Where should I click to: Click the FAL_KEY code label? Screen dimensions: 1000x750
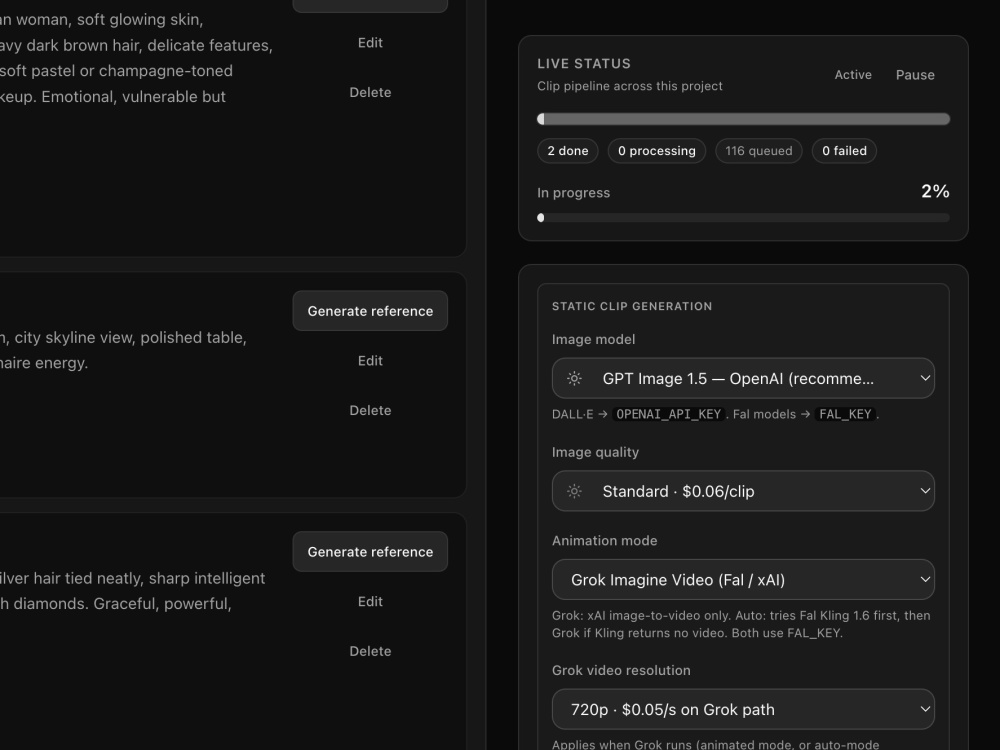coord(845,414)
